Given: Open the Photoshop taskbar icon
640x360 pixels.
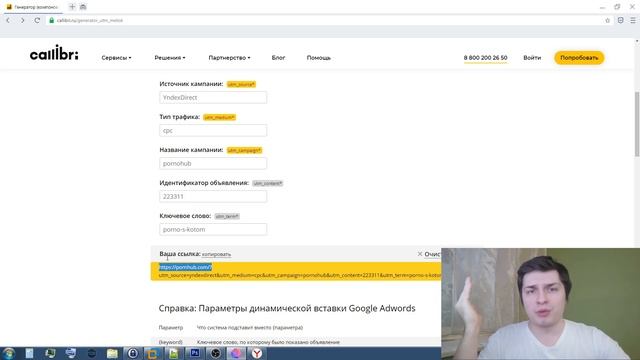Looking at the screenshot, I should 195,353.
